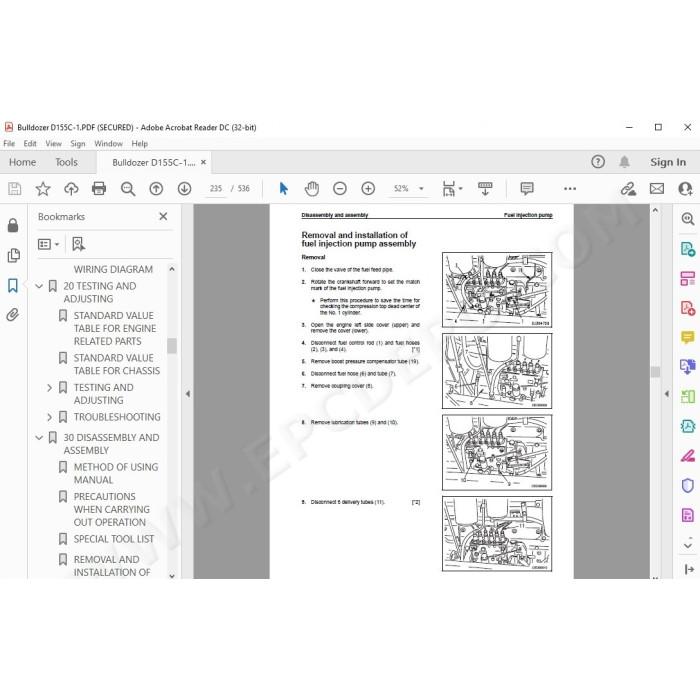Viewport: 700px width, 700px height.
Task: Click the document vertical scrollbar thumb
Action: coord(655,372)
